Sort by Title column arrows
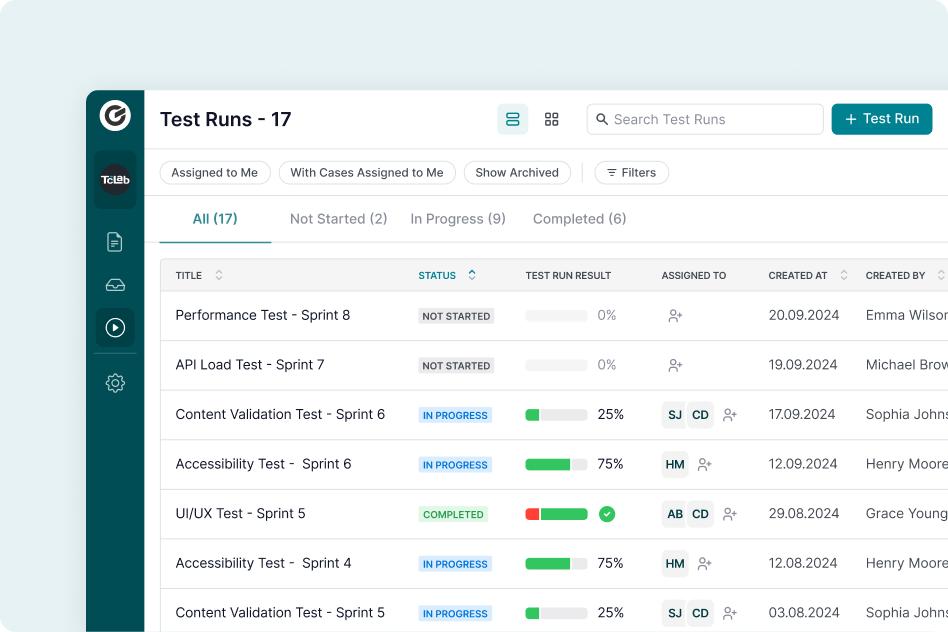This screenshot has width=948, height=632. pos(219,275)
